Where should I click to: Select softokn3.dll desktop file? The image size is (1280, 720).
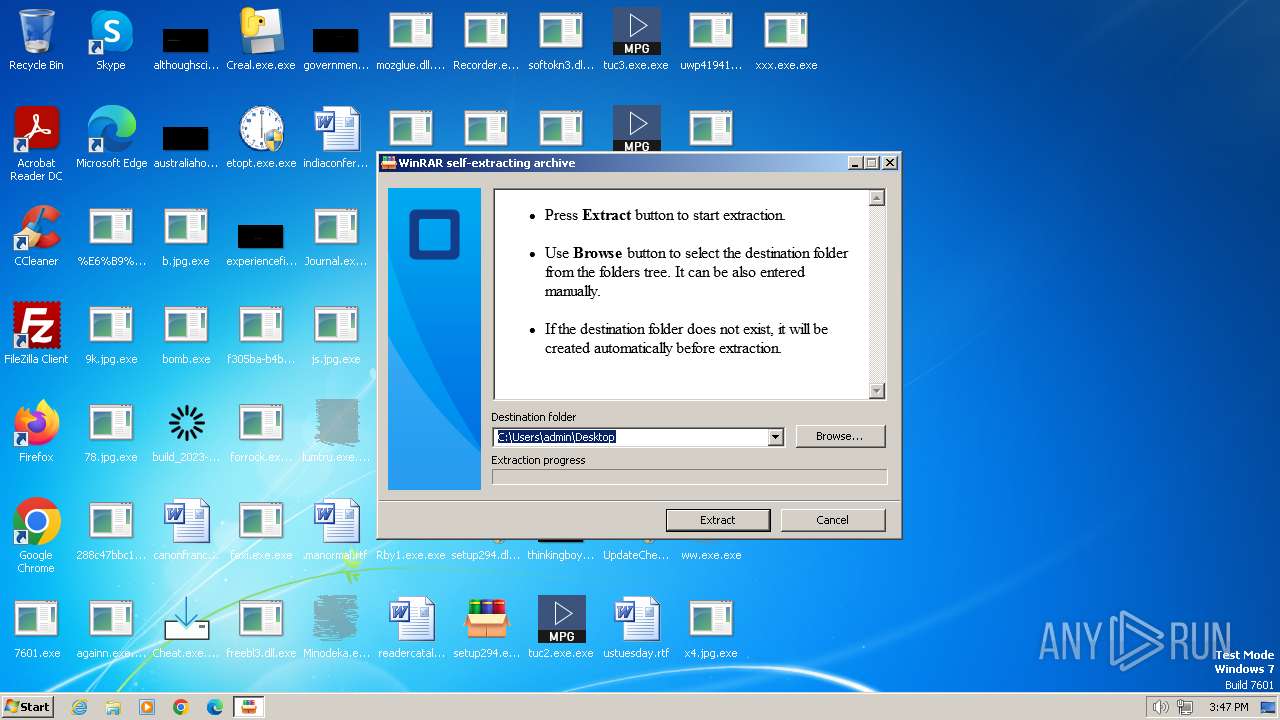point(561,40)
